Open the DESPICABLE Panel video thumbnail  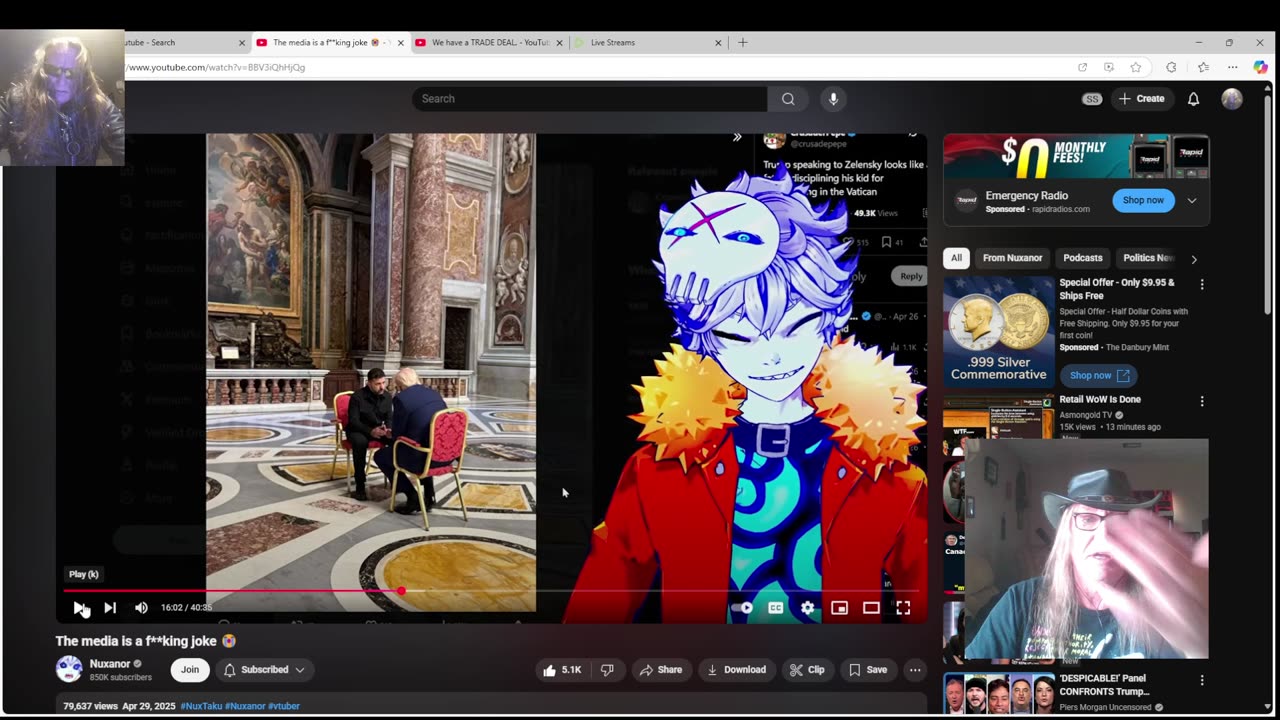pos(998,695)
